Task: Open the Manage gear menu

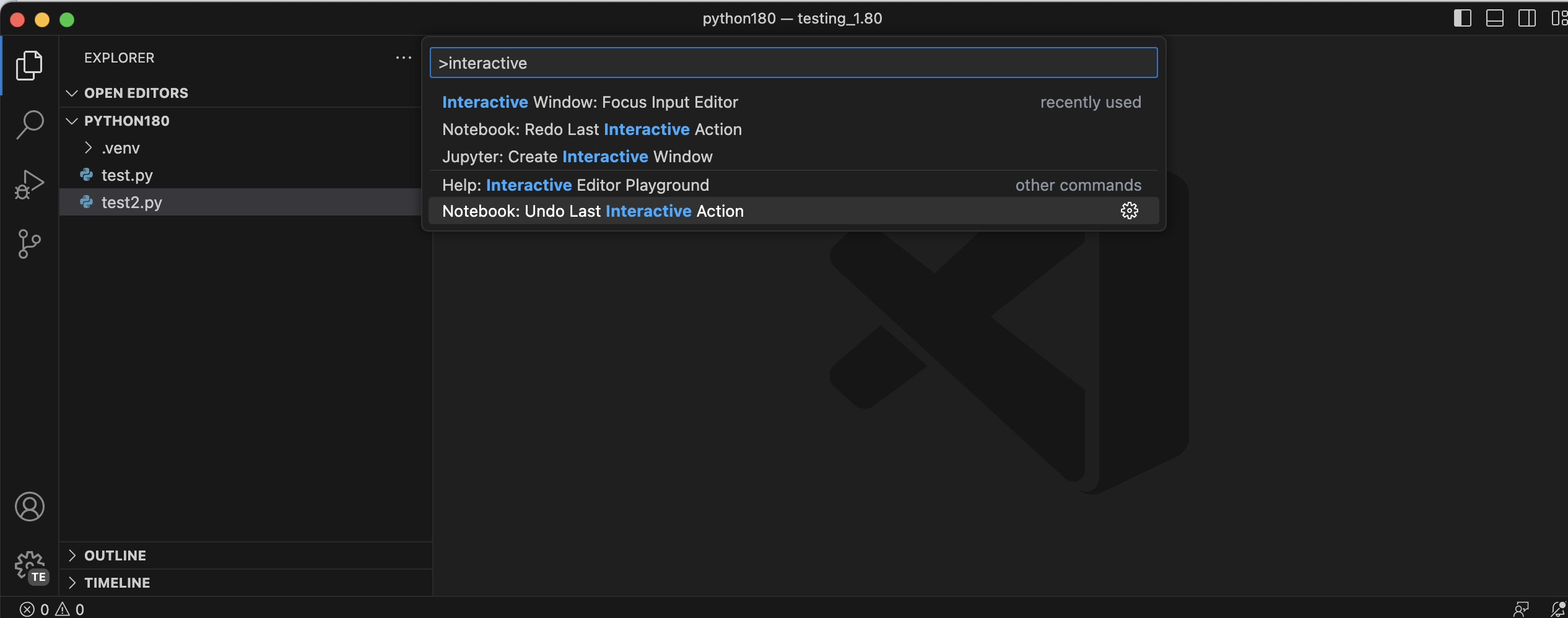Action: (x=29, y=565)
